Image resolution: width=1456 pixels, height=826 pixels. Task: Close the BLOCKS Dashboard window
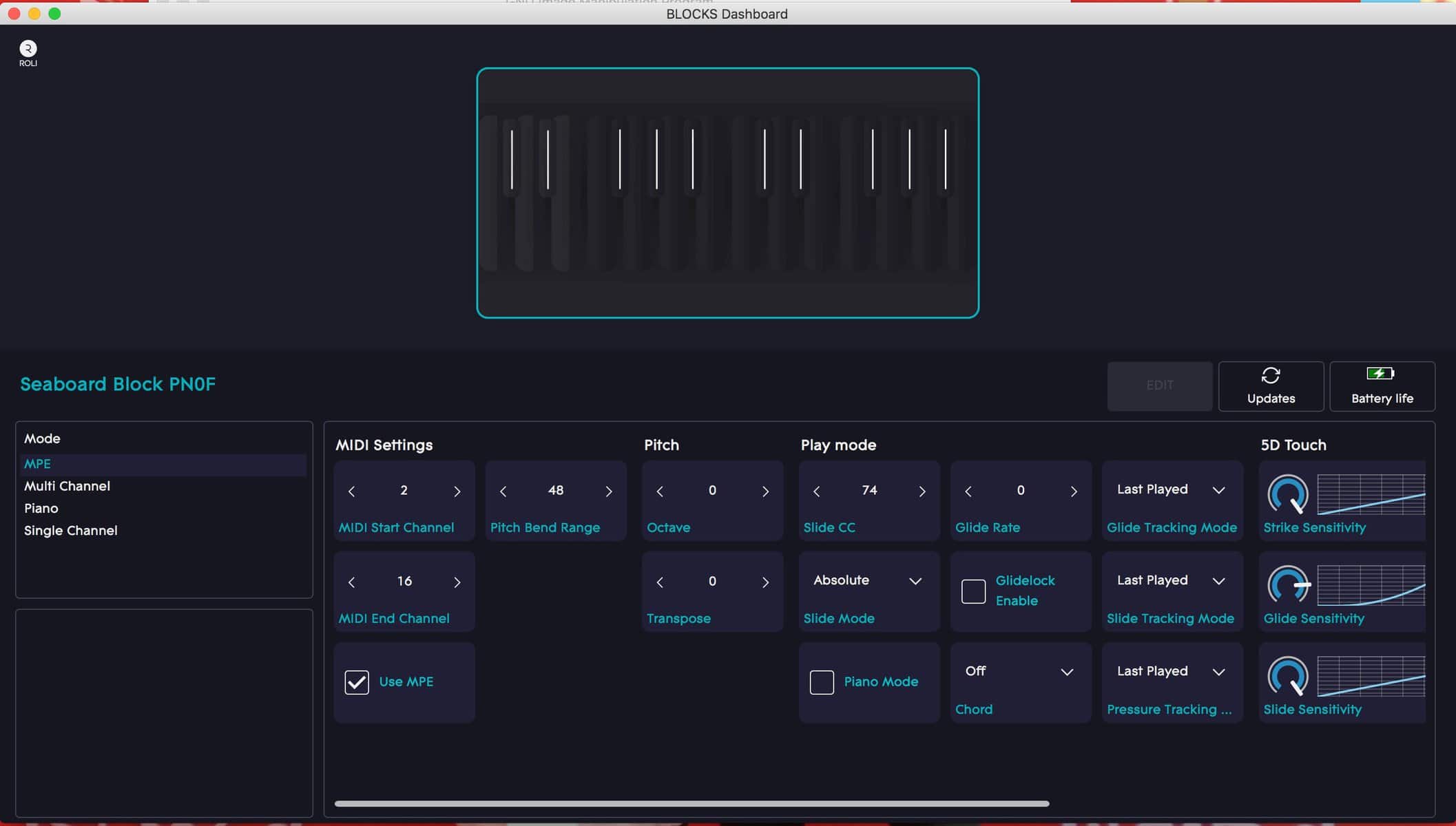pyautogui.click(x=14, y=14)
